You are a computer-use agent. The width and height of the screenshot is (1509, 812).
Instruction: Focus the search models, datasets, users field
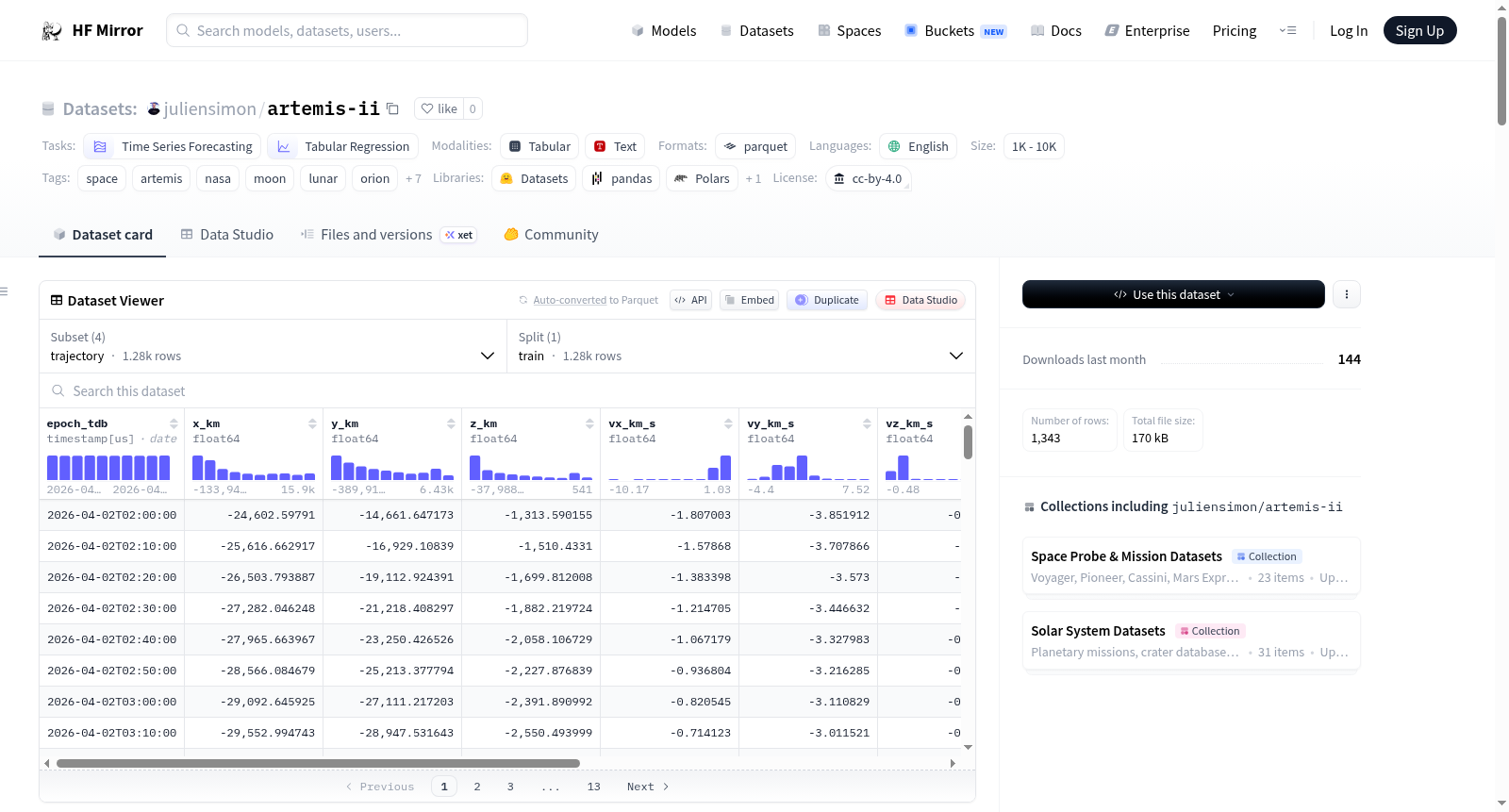[x=347, y=30]
